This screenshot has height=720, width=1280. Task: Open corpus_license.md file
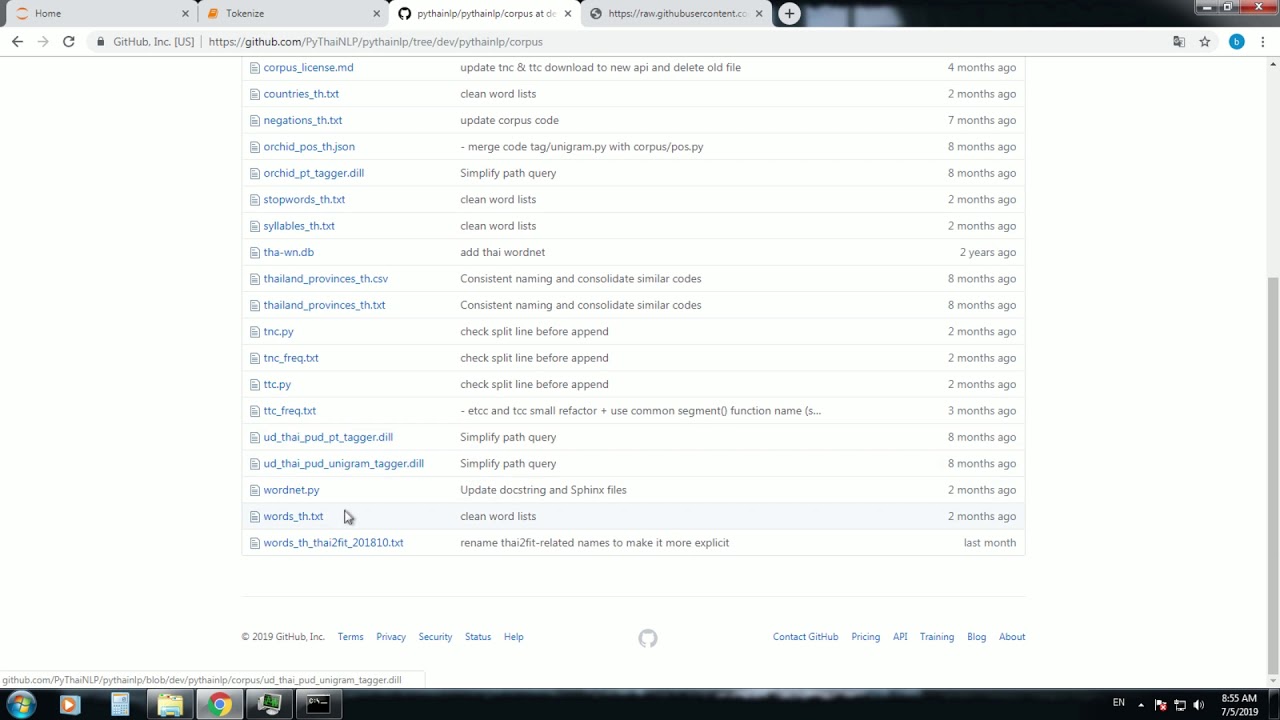pos(308,67)
